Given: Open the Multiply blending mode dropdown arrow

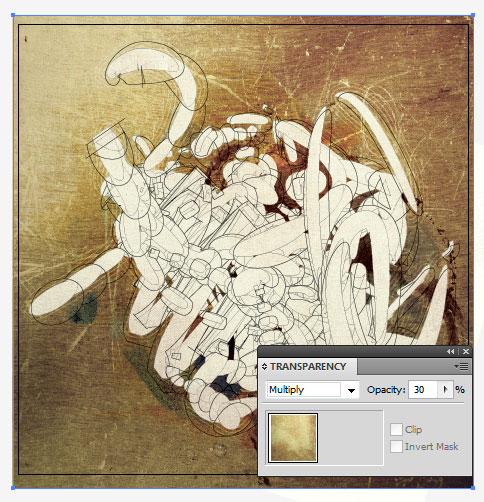Looking at the screenshot, I should [351, 390].
